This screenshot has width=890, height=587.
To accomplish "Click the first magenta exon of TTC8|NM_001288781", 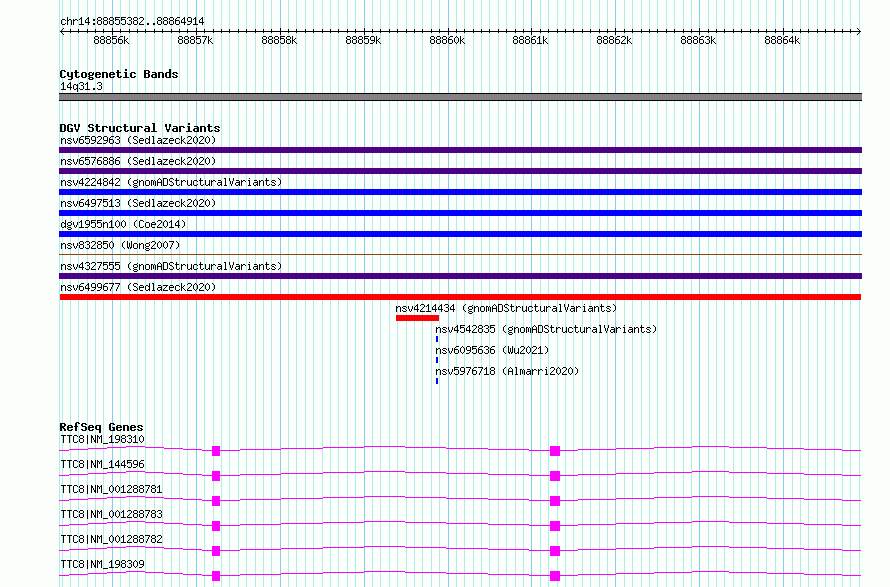I will tap(216, 501).
